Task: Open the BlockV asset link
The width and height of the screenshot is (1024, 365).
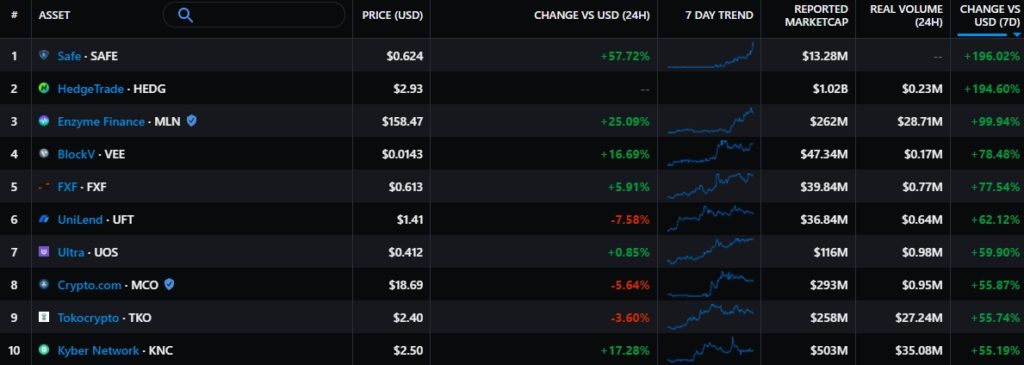Action: point(76,154)
